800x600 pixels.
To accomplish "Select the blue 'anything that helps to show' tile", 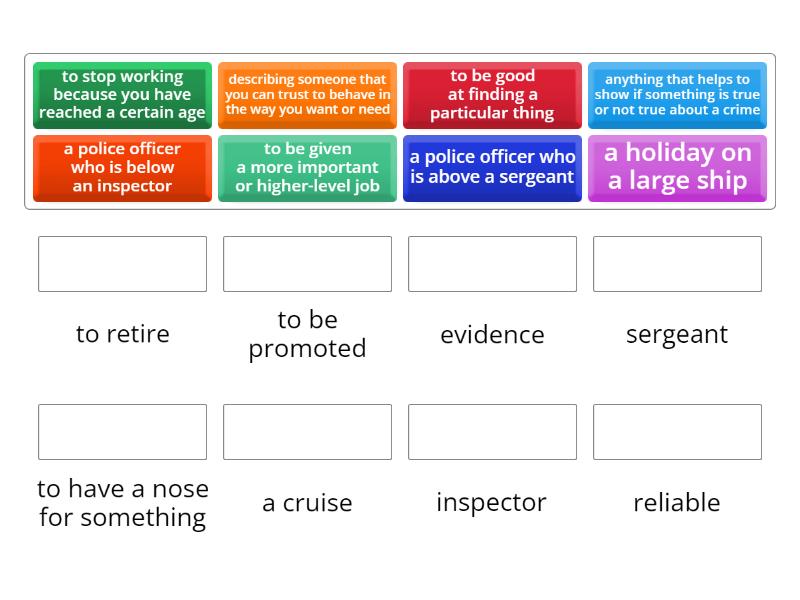I will tap(677, 95).
